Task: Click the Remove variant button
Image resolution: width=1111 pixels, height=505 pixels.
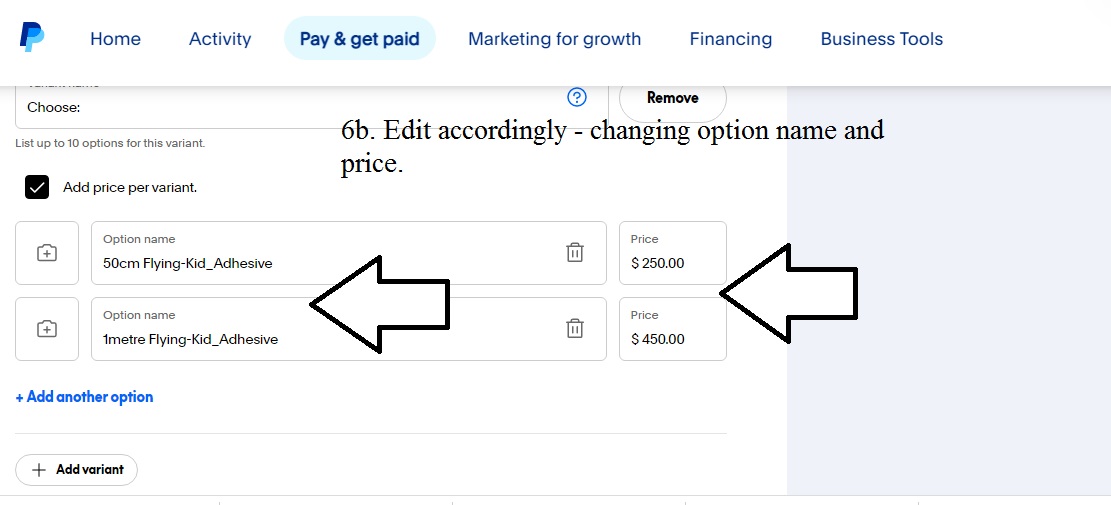Action: pyautogui.click(x=672, y=98)
